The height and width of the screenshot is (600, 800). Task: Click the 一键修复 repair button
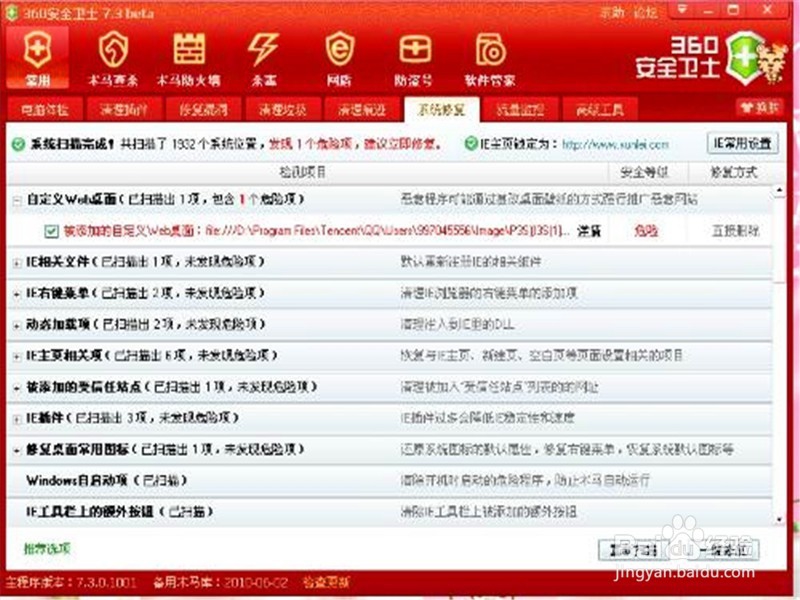coord(724,550)
